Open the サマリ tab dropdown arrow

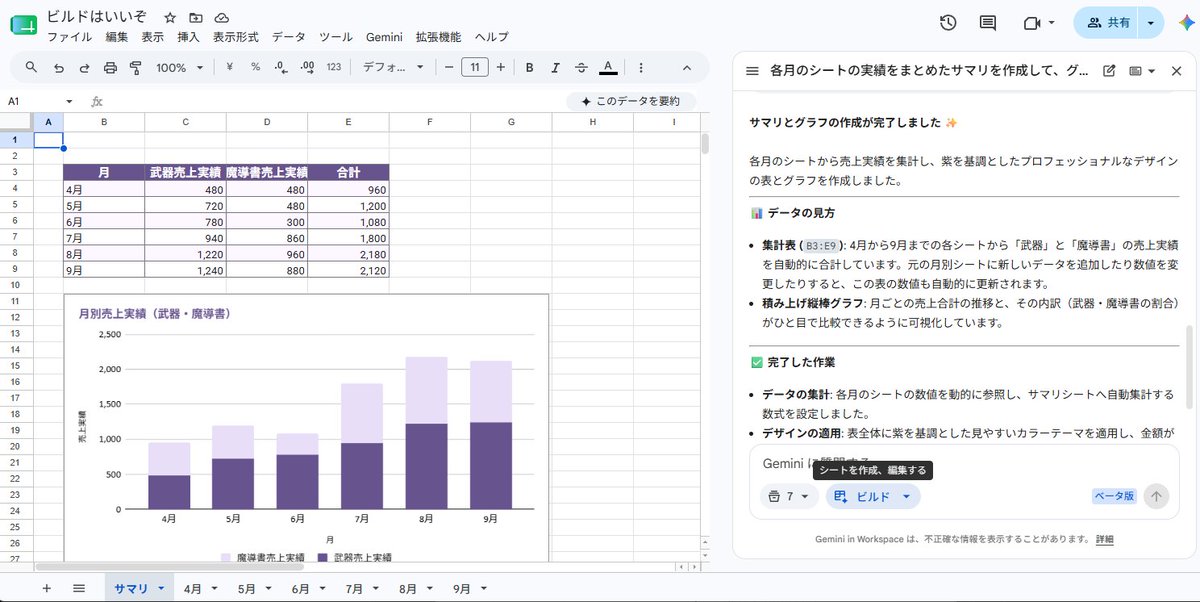[161, 589]
